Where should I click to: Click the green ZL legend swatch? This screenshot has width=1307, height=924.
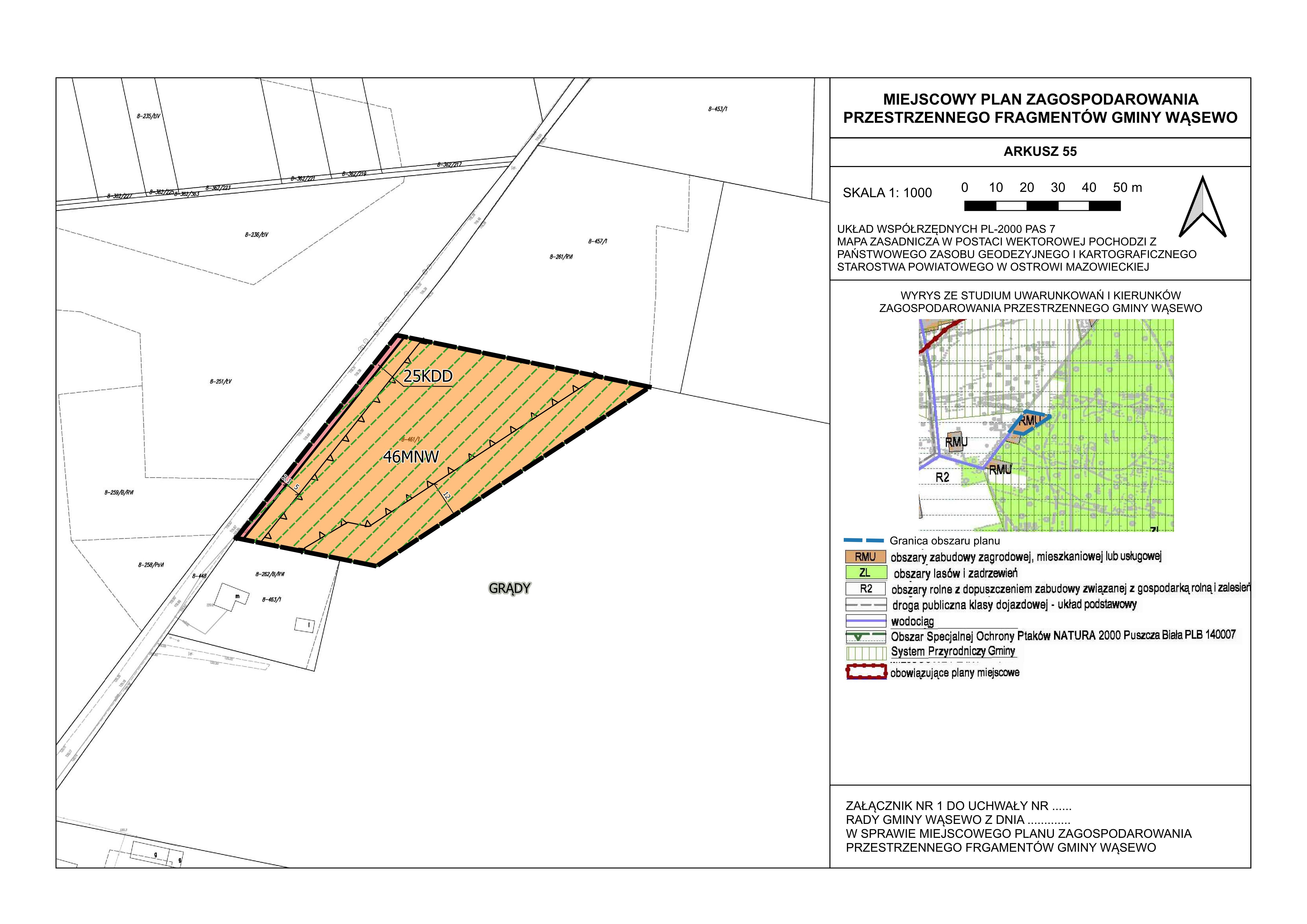[866, 573]
